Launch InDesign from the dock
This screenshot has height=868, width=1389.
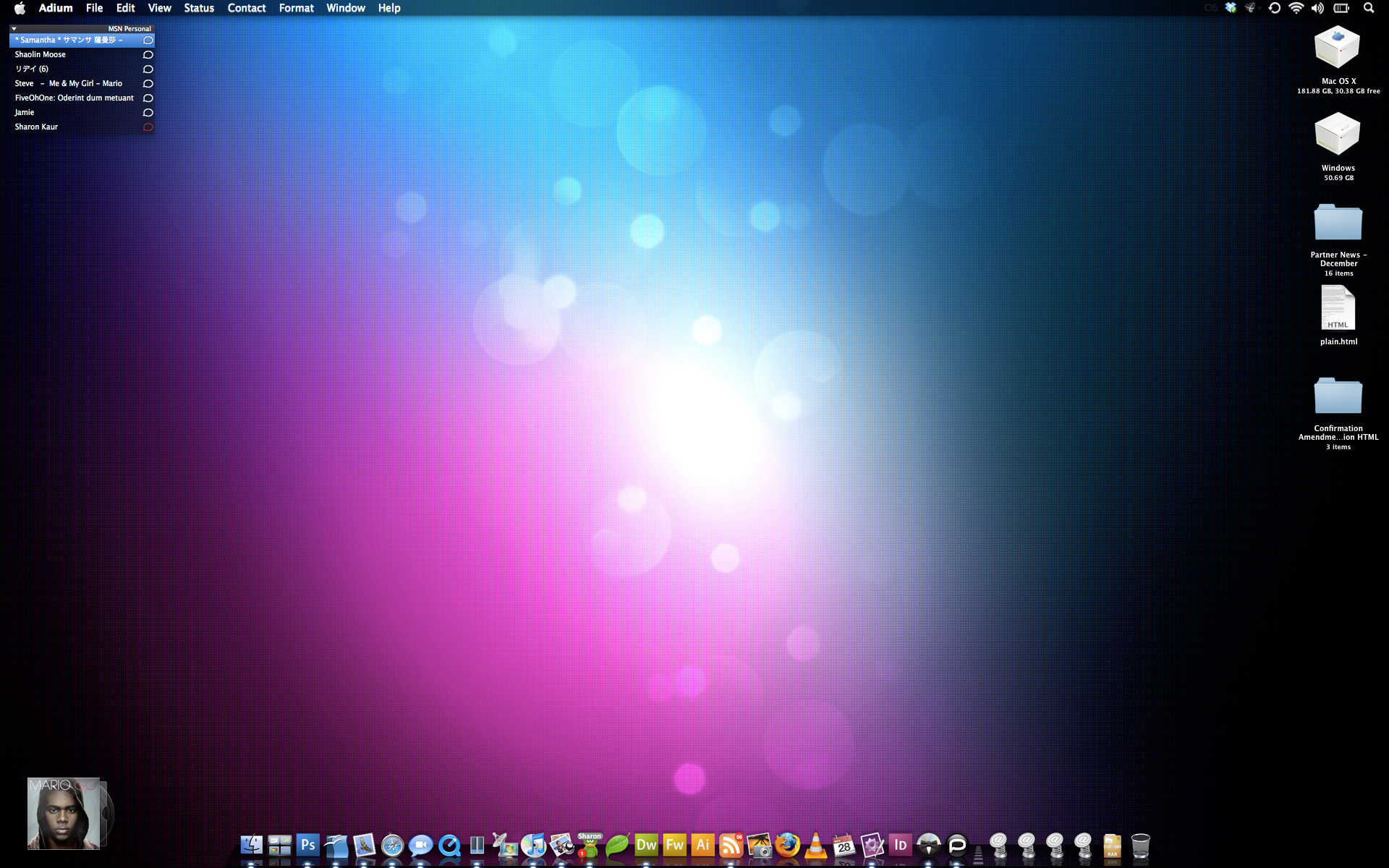(x=900, y=845)
